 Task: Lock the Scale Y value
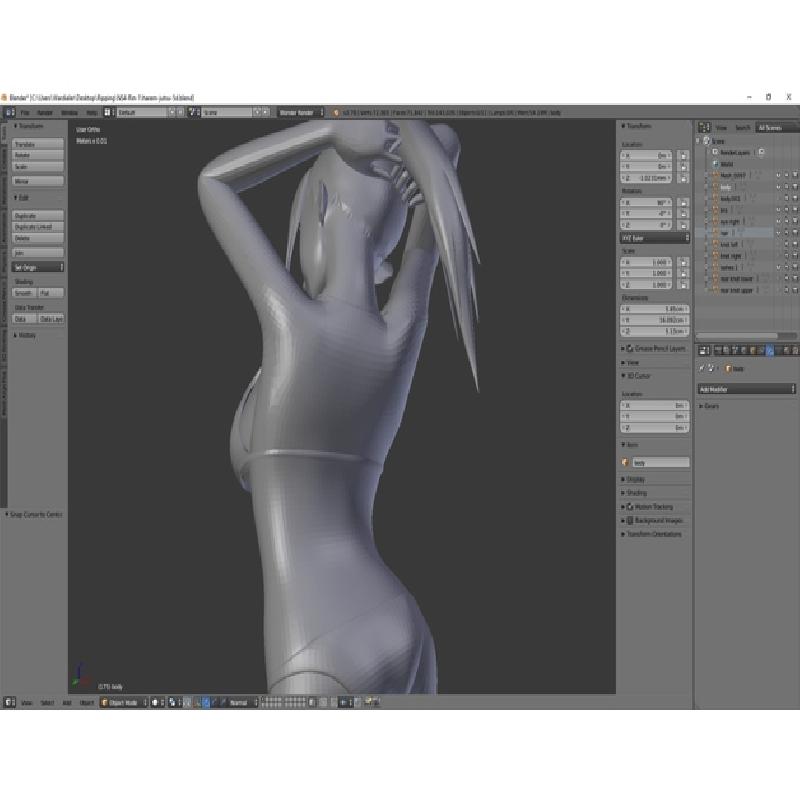click(x=683, y=273)
